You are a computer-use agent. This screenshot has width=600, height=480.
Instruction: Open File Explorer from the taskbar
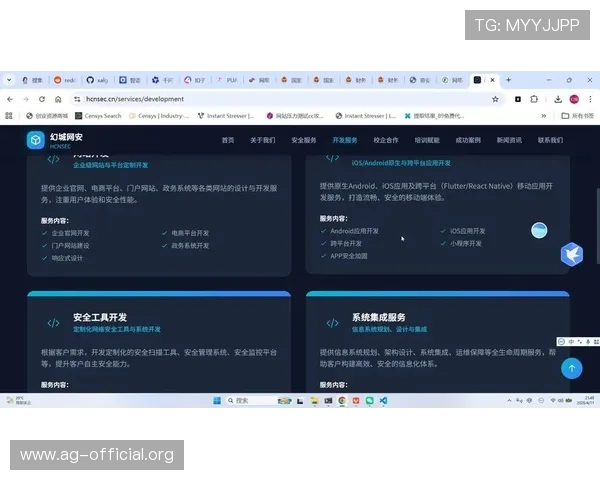pos(315,401)
